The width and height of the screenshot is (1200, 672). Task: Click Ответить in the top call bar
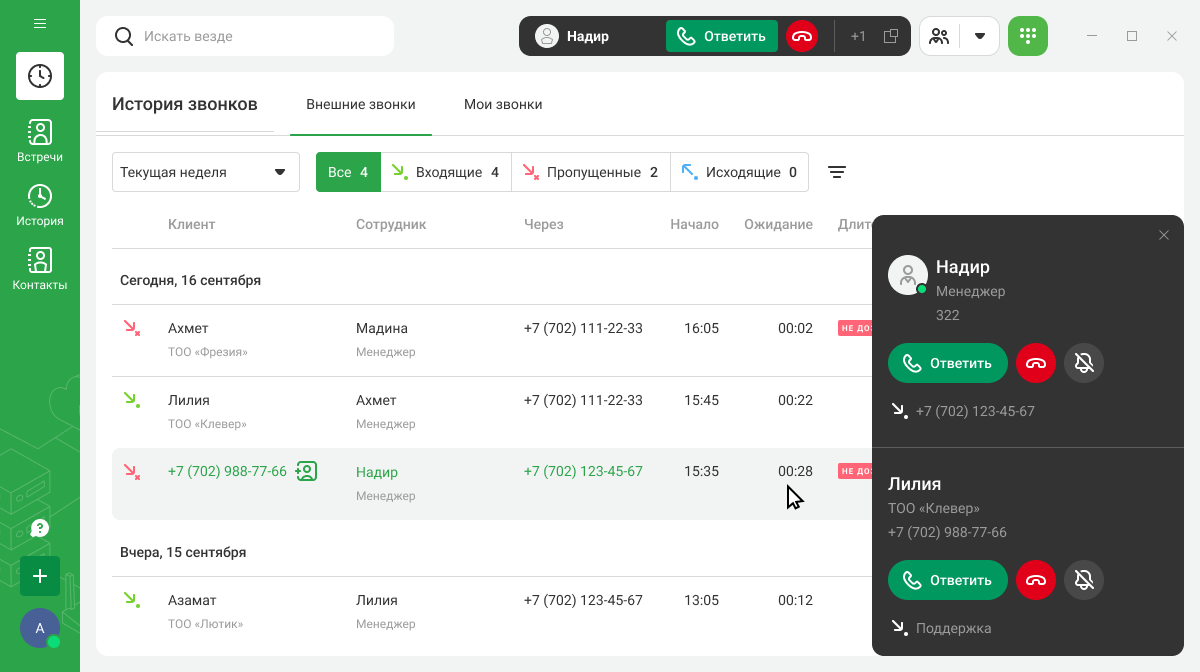click(x=721, y=36)
